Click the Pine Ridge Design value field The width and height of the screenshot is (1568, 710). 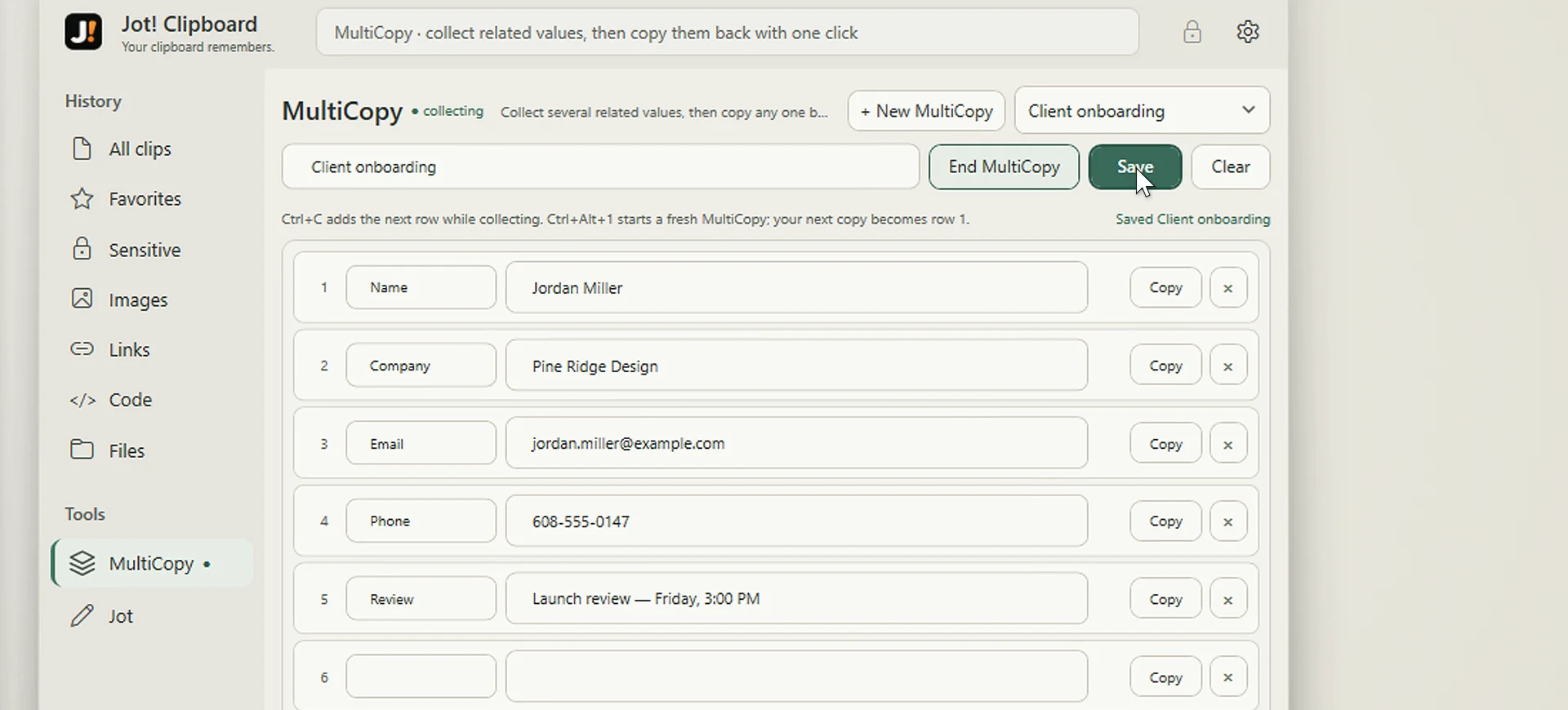click(796, 366)
